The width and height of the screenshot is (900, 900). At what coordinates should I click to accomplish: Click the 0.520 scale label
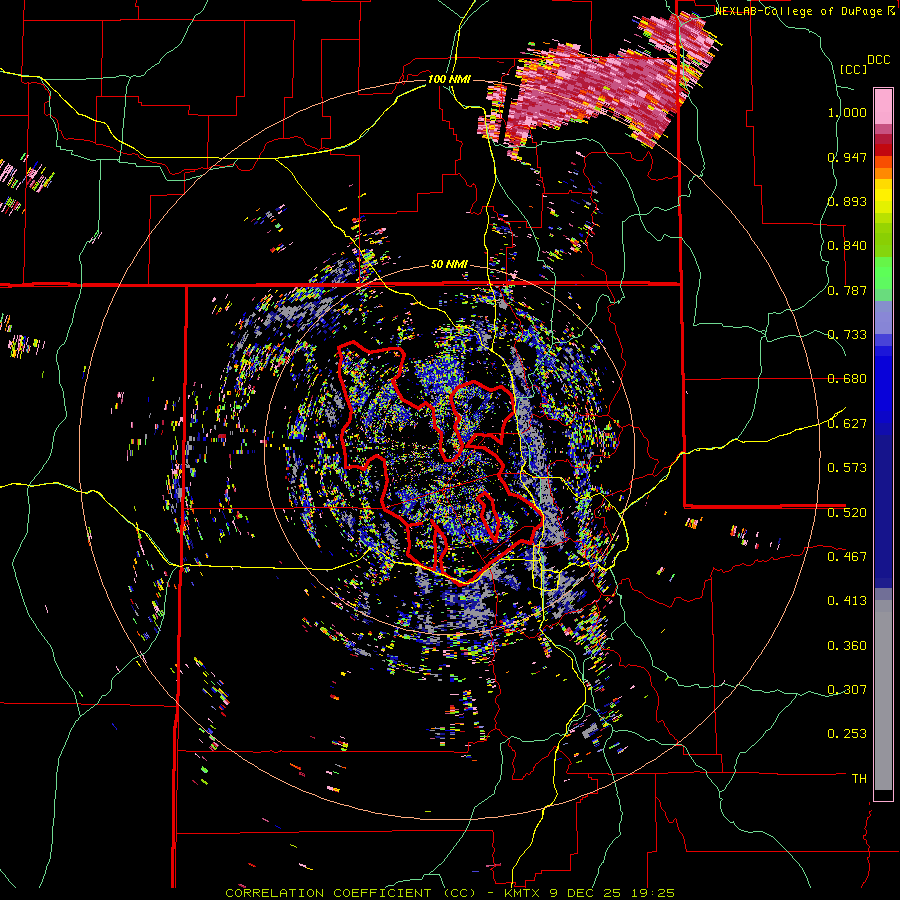click(847, 513)
